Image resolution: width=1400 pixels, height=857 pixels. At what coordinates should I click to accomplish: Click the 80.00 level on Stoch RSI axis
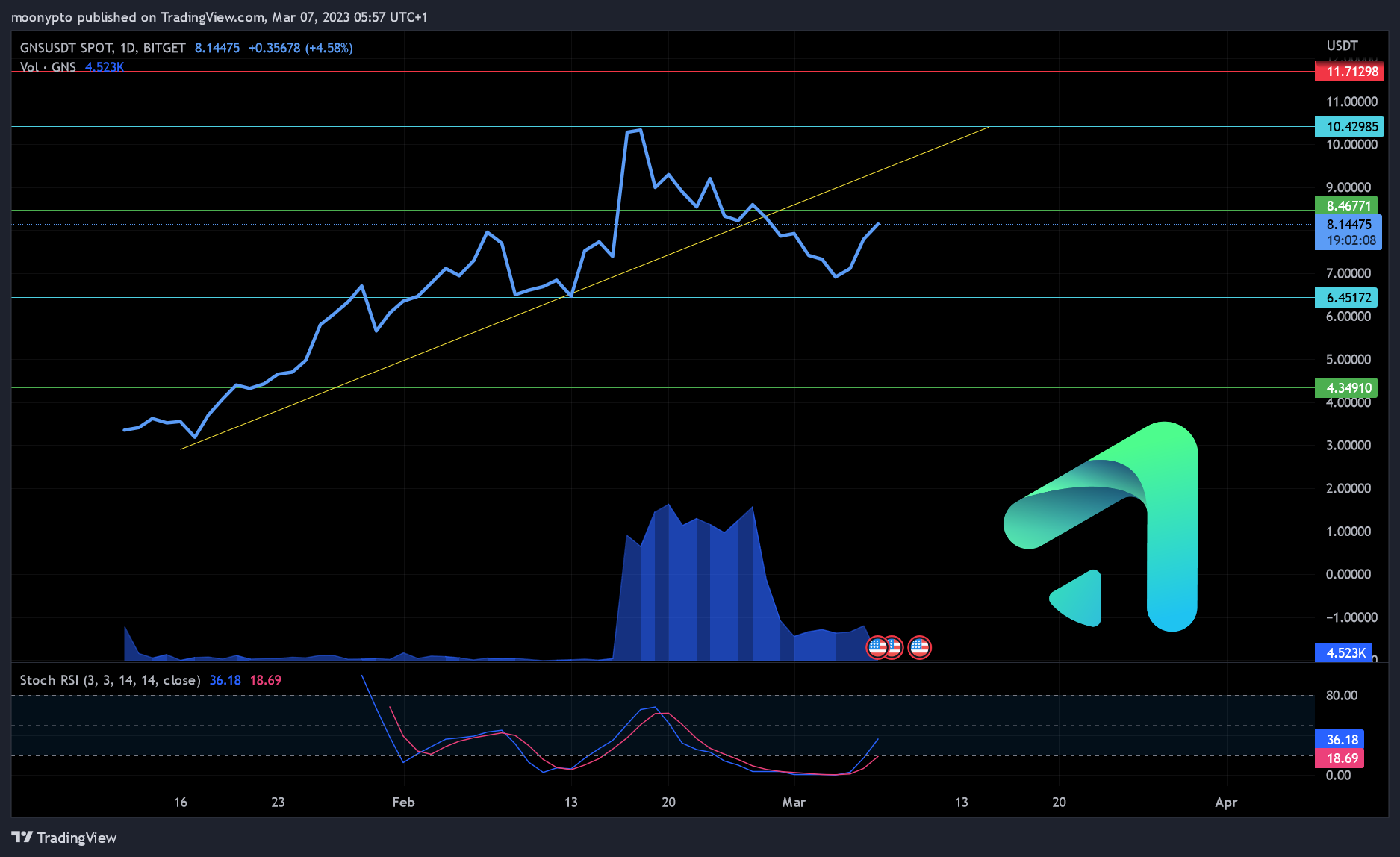point(1341,695)
